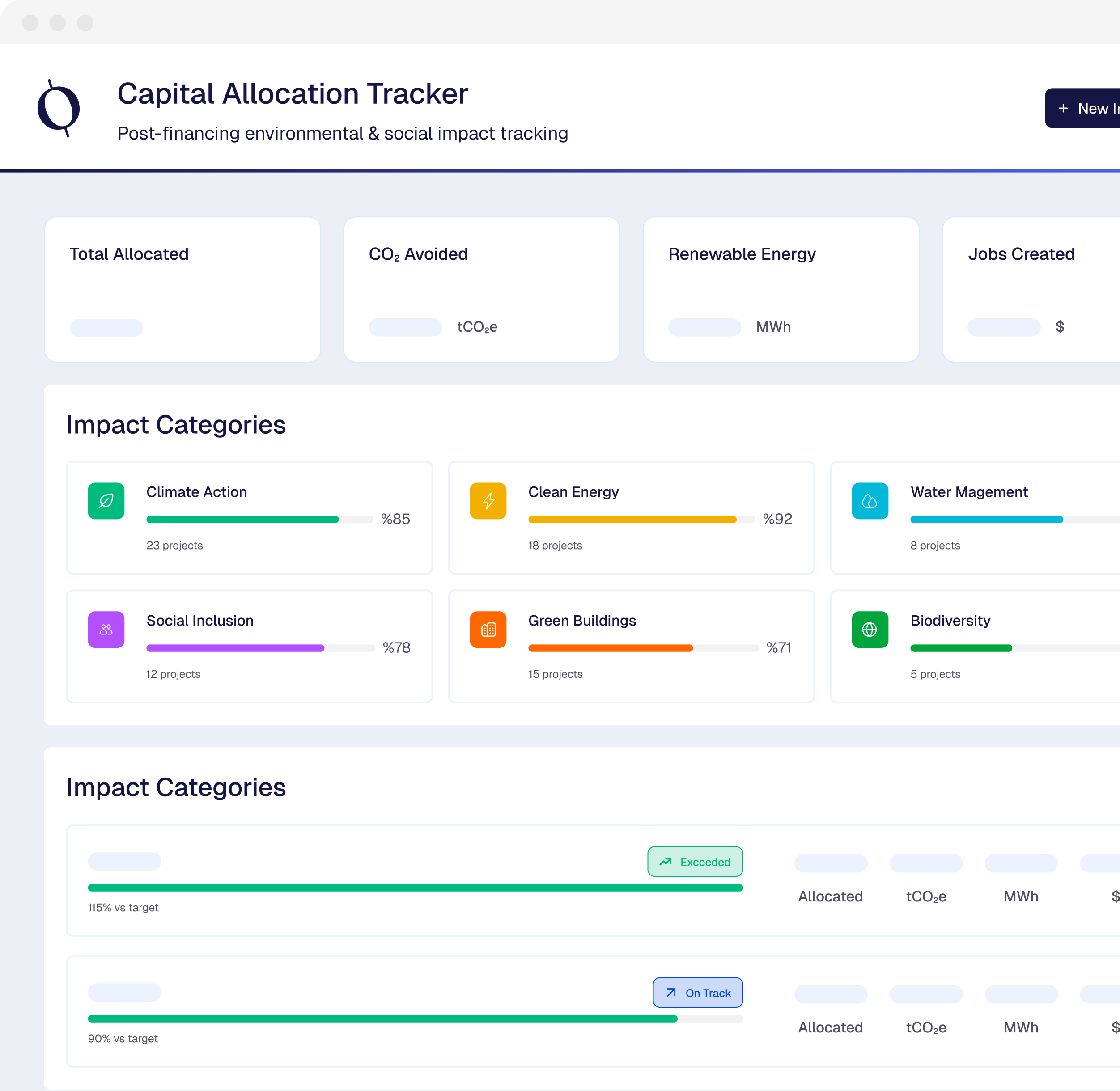Click the 115% vs target progress bar
This screenshot has height=1091, width=1120.
[415, 888]
